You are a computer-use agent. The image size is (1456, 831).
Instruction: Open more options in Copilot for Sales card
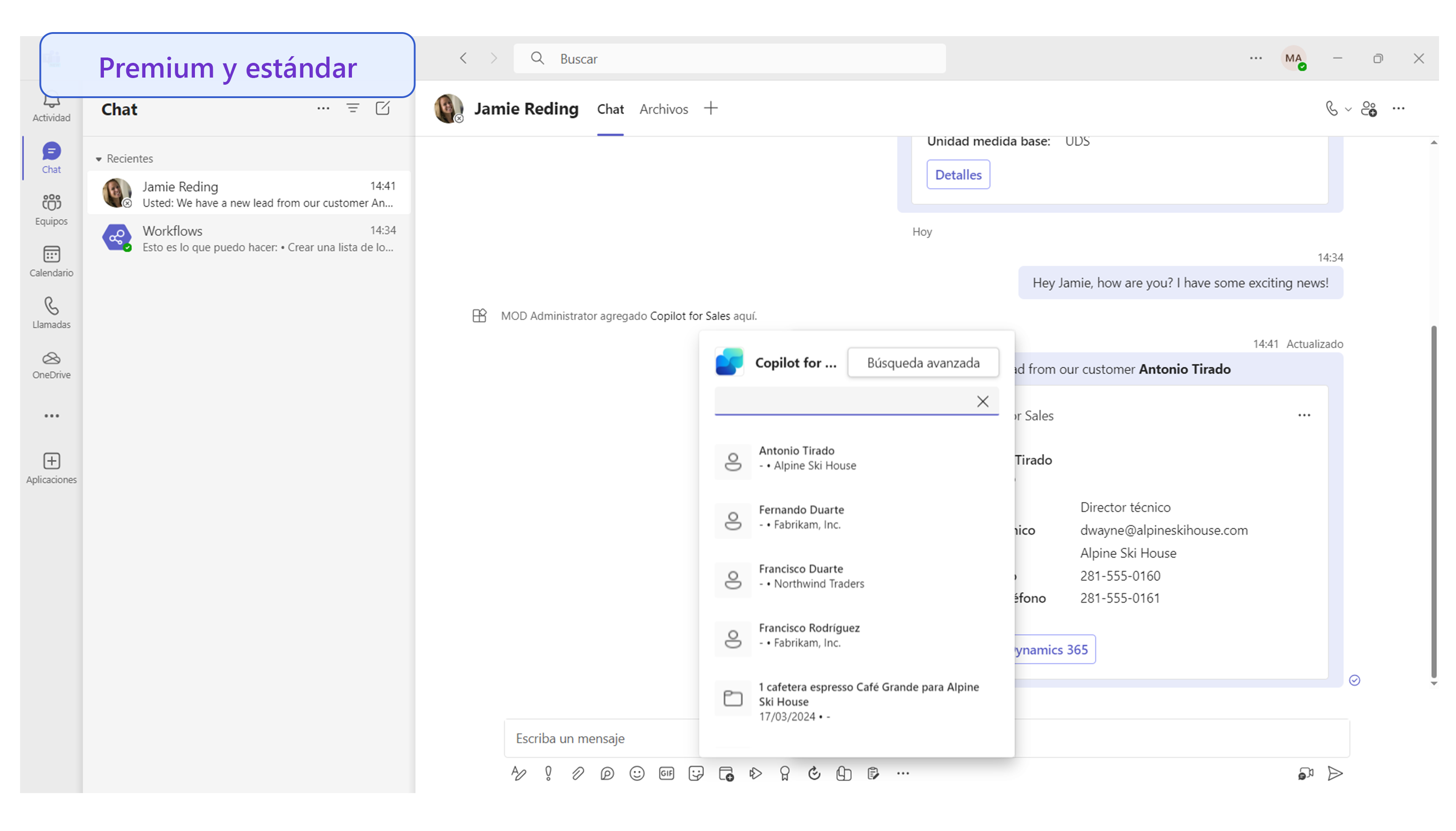pos(1304,415)
